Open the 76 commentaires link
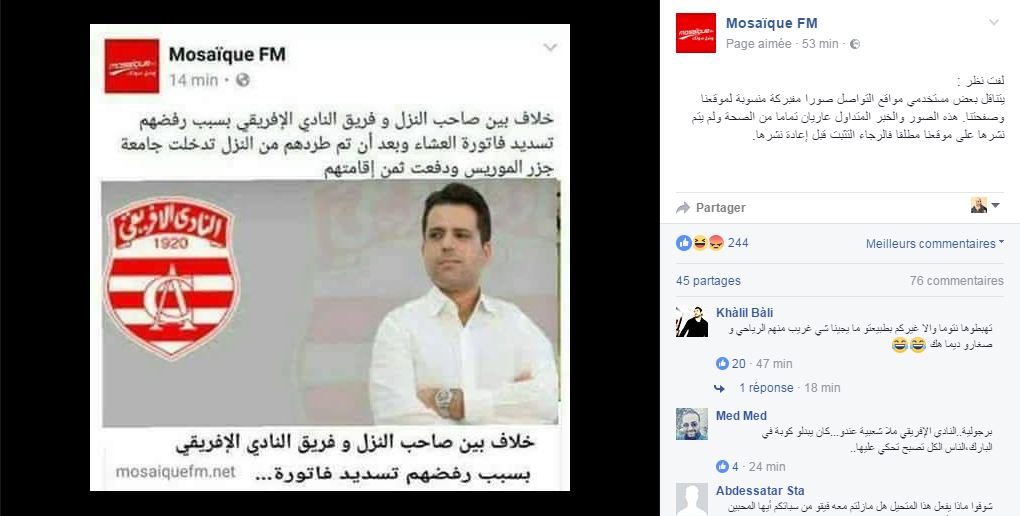Screen dimensions: 1020x516 [x=956, y=281]
